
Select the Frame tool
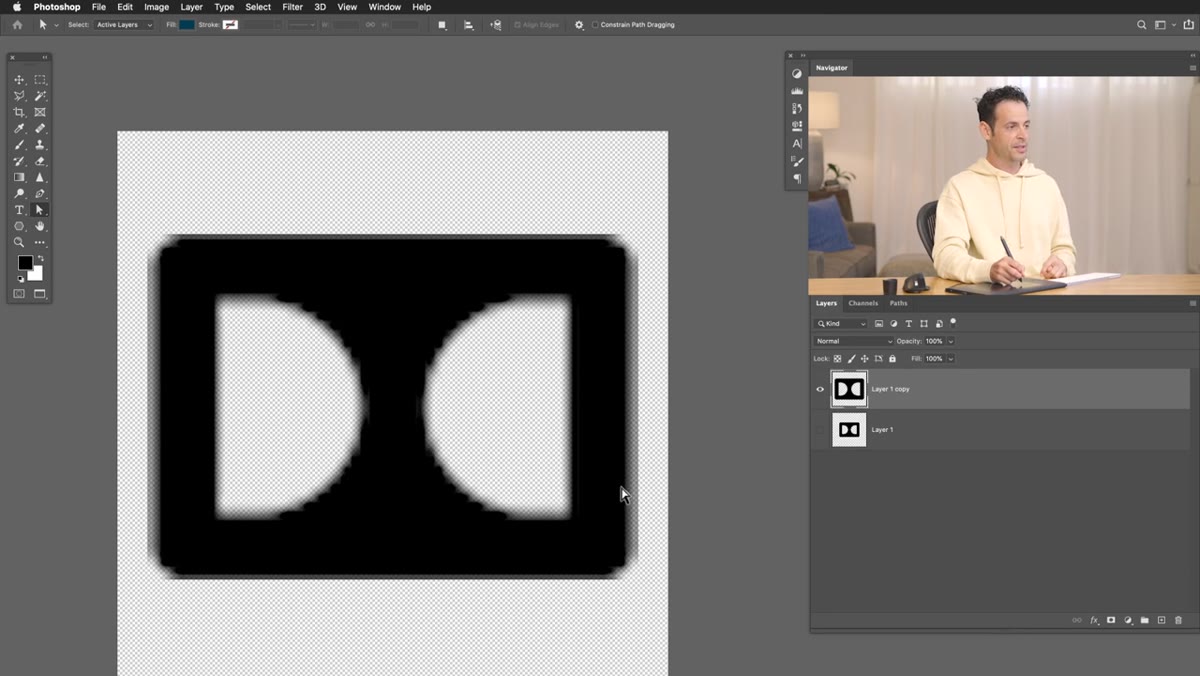tap(40, 112)
